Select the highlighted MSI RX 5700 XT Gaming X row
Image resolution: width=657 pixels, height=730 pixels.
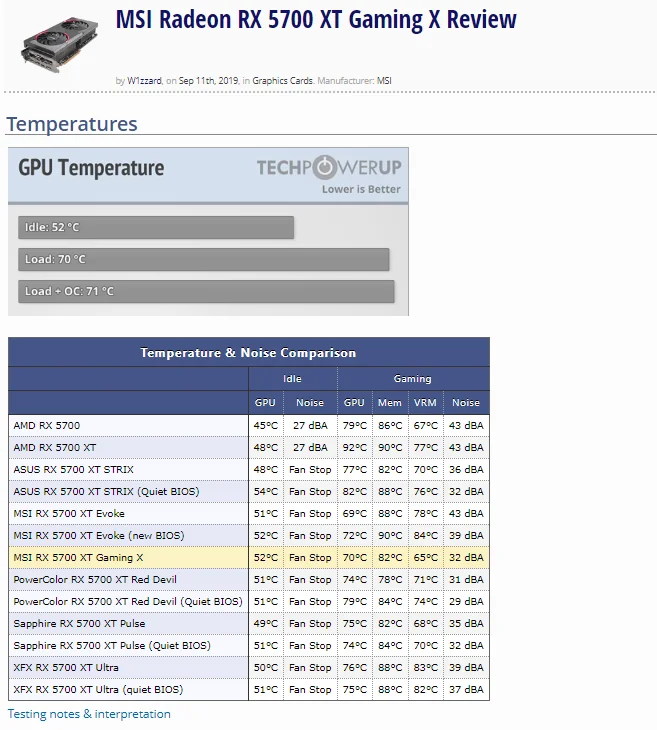tap(249, 557)
